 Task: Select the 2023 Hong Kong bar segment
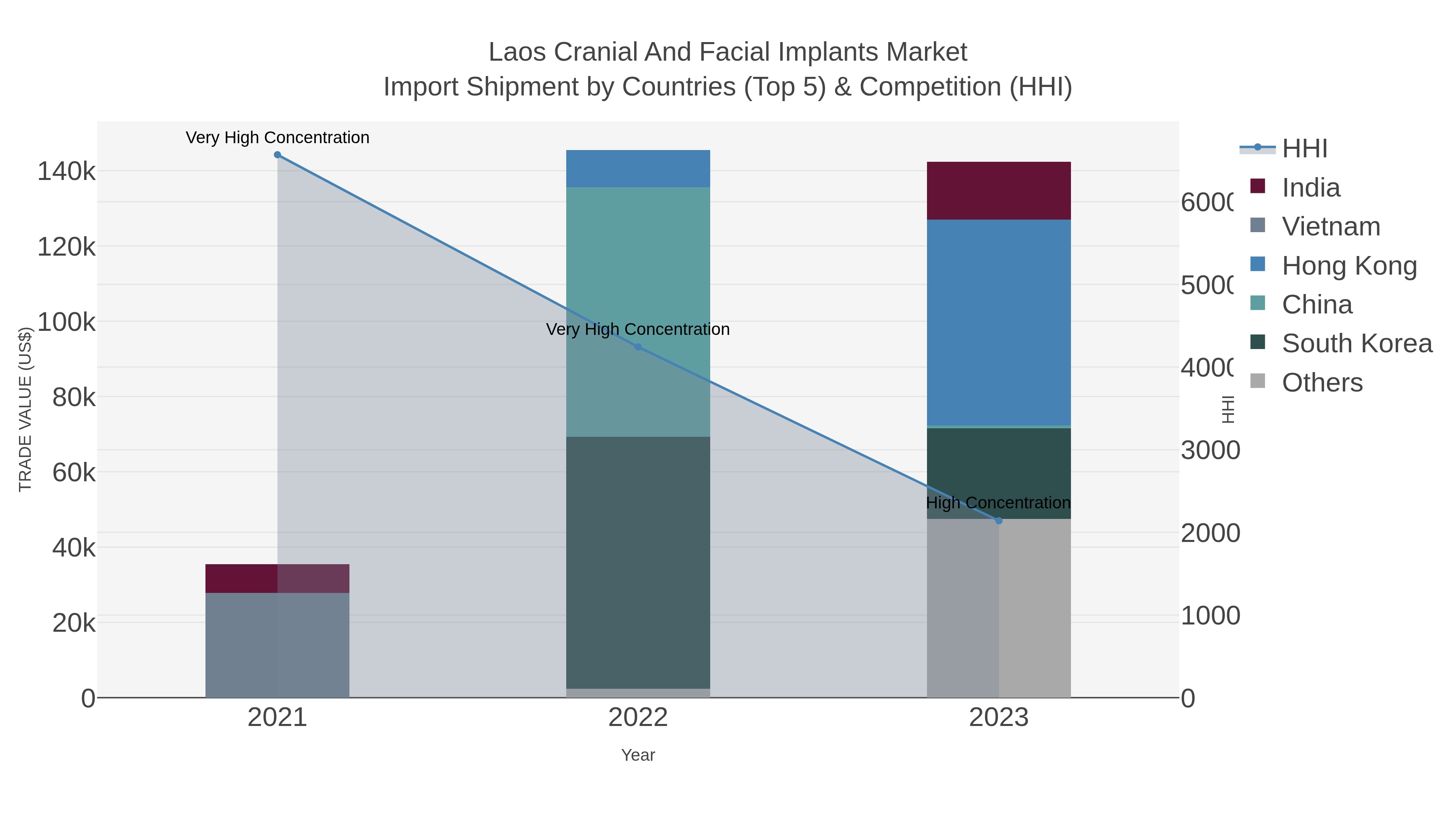tap(999, 323)
